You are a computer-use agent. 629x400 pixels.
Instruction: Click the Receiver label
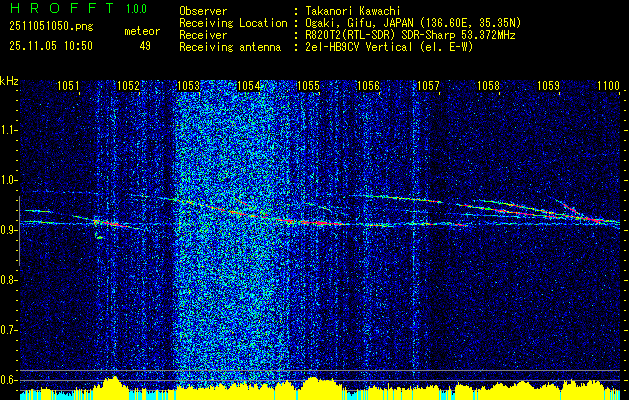[203, 35]
